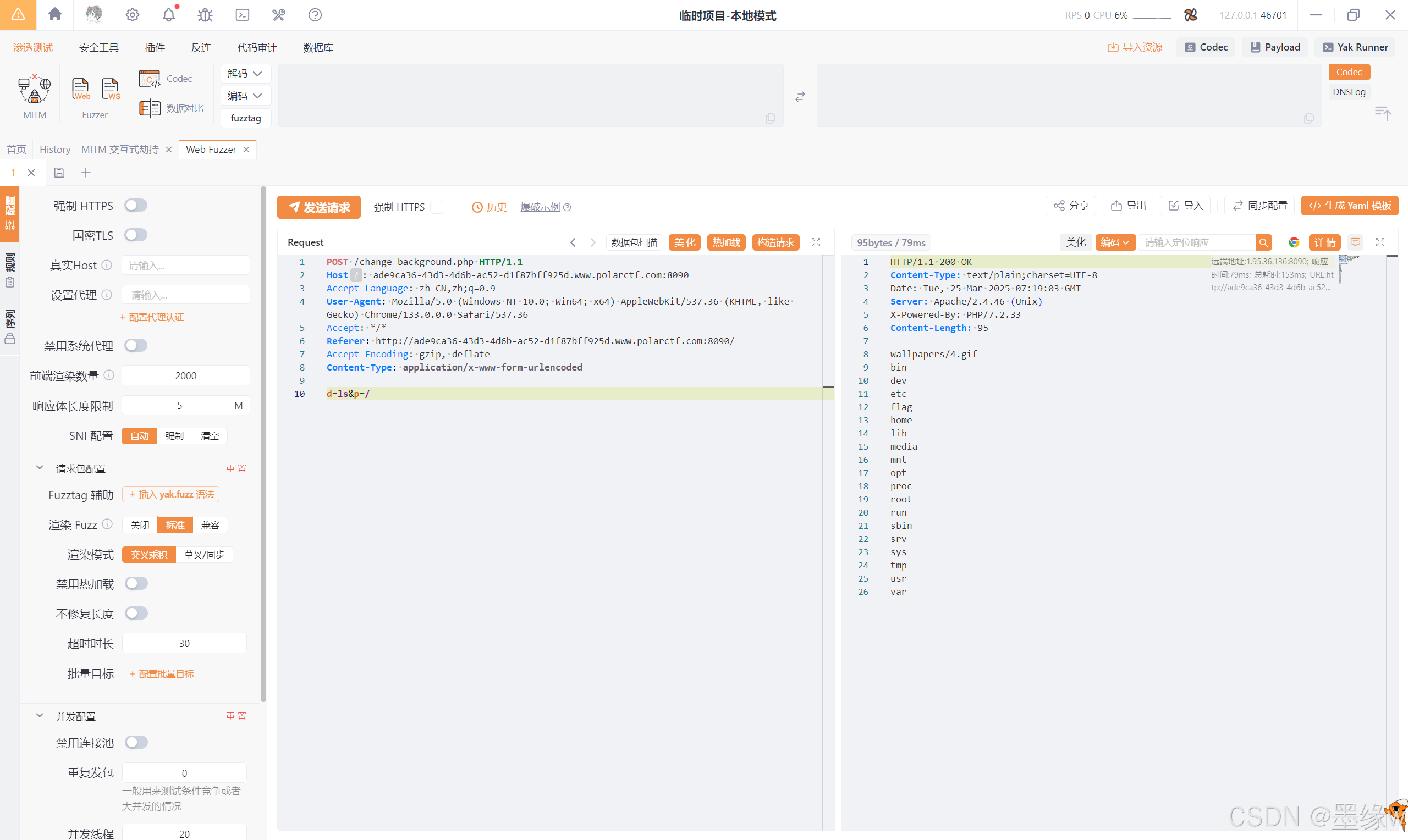The width and height of the screenshot is (1408, 840).
Task: Click the swap arrows between codec boxes
Action: (x=799, y=97)
